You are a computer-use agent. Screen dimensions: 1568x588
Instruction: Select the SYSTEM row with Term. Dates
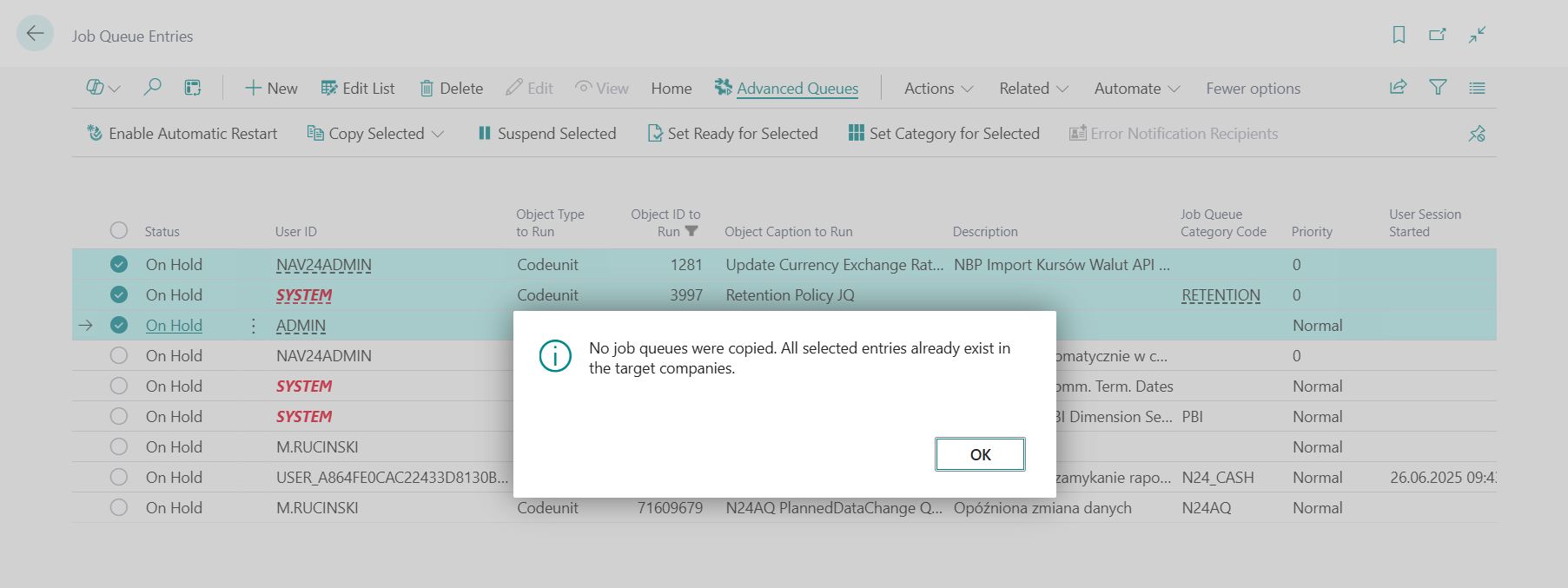tap(119, 386)
